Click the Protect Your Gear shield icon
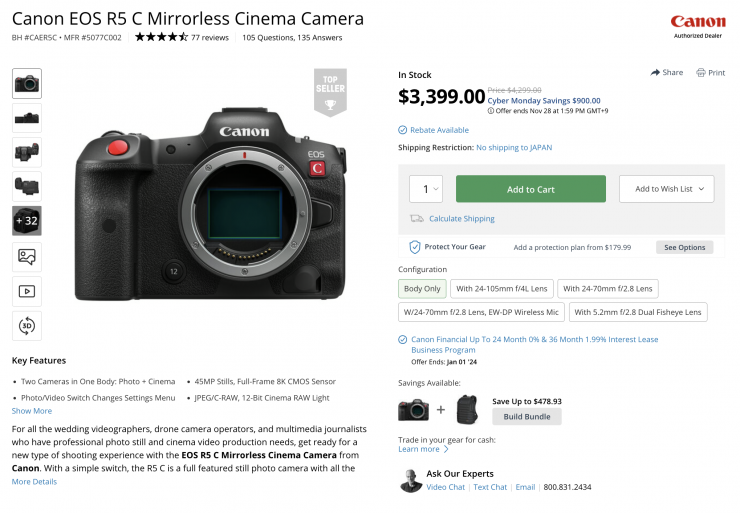 (x=414, y=247)
